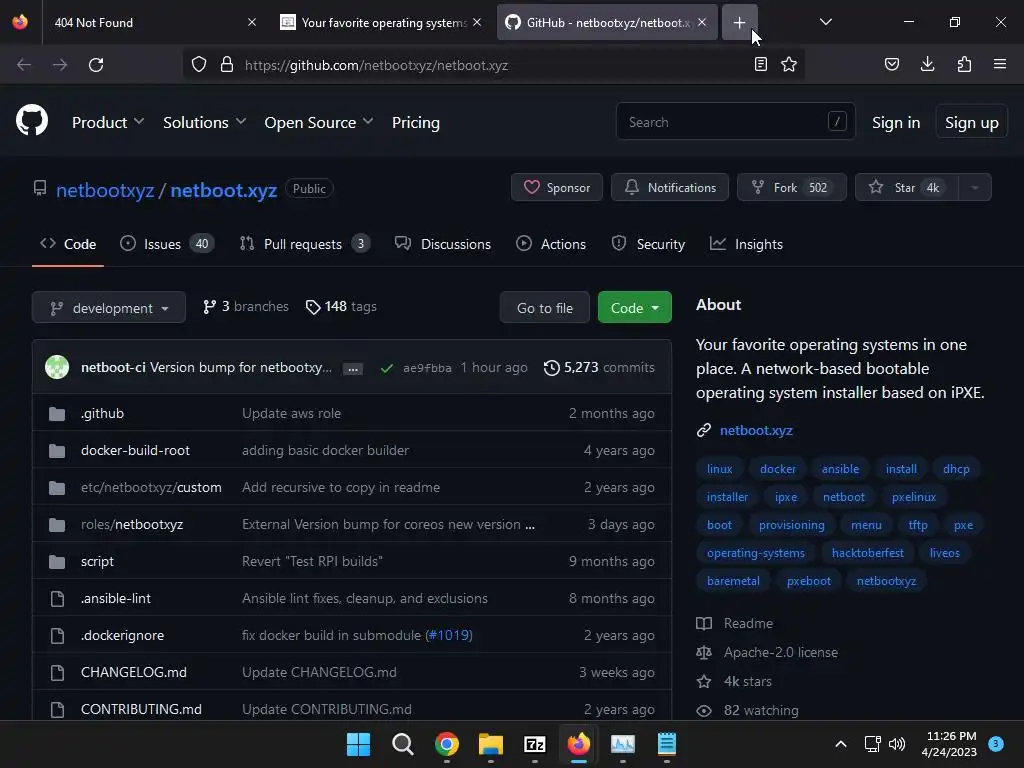Viewport: 1024px width, 768px height.
Task: View 3 branches link
Action: pos(246,306)
